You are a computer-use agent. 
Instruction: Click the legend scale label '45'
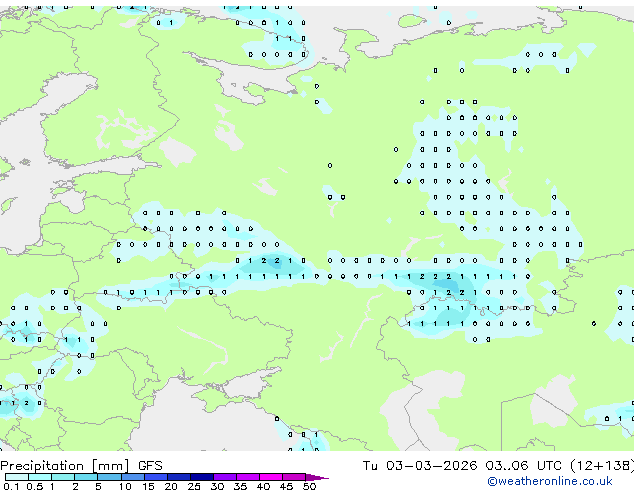286,486
